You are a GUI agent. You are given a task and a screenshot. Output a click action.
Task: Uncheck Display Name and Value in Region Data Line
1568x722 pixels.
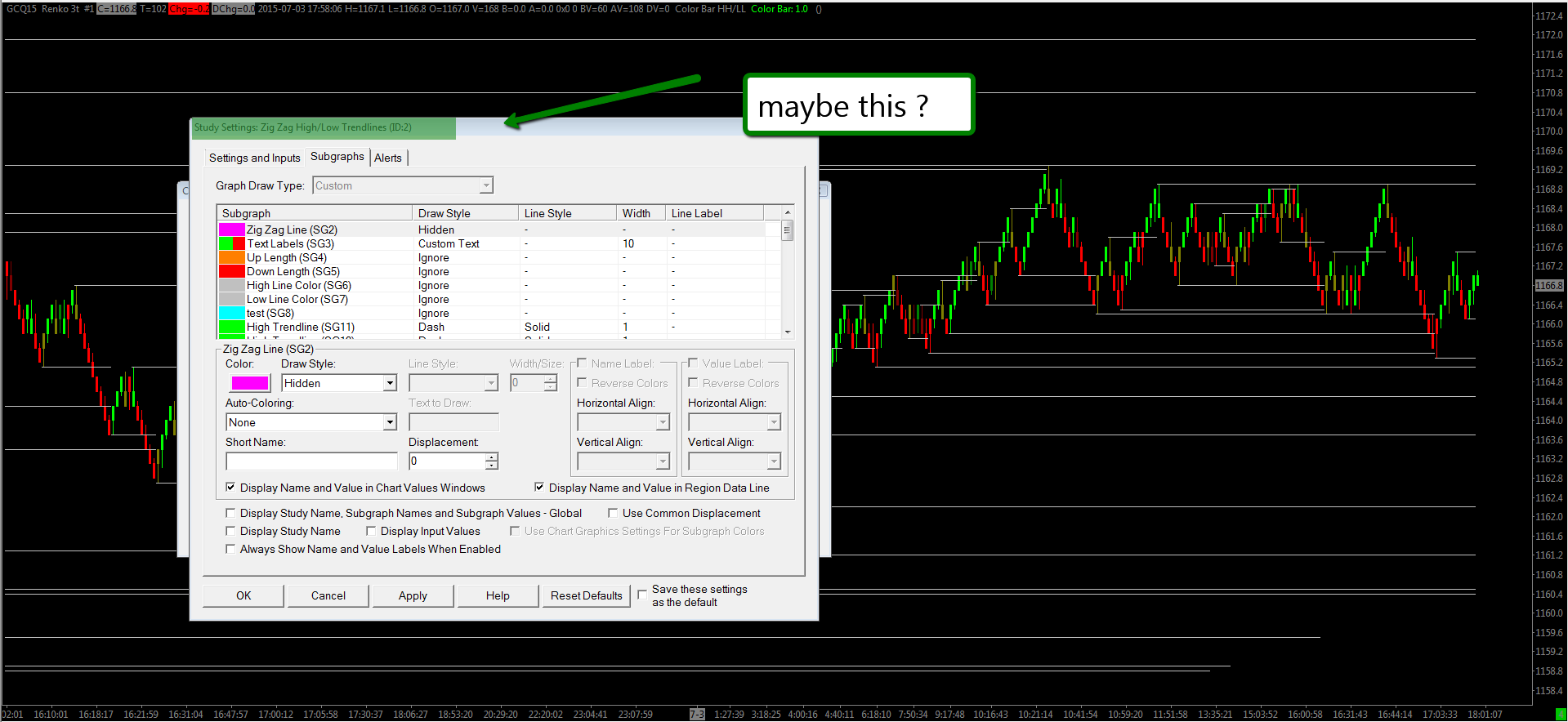[539, 487]
